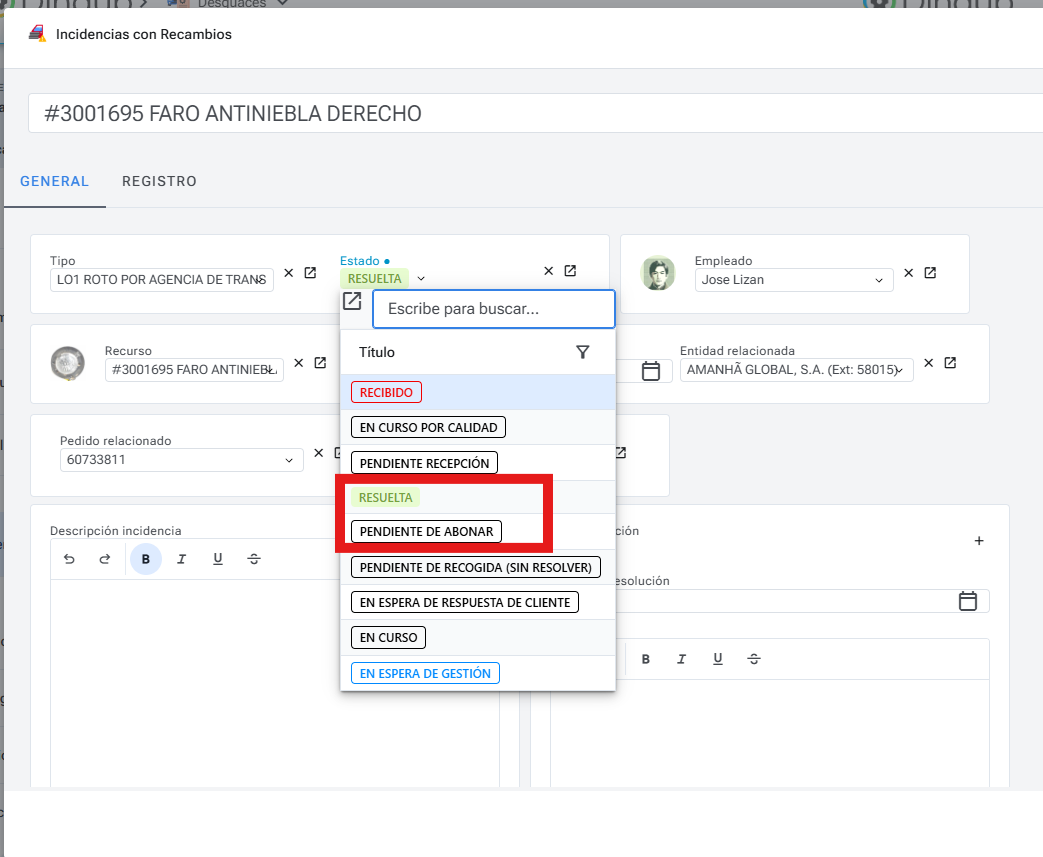
Task: Click the redo icon in Descripción incidencia
Action: (x=105, y=559)
